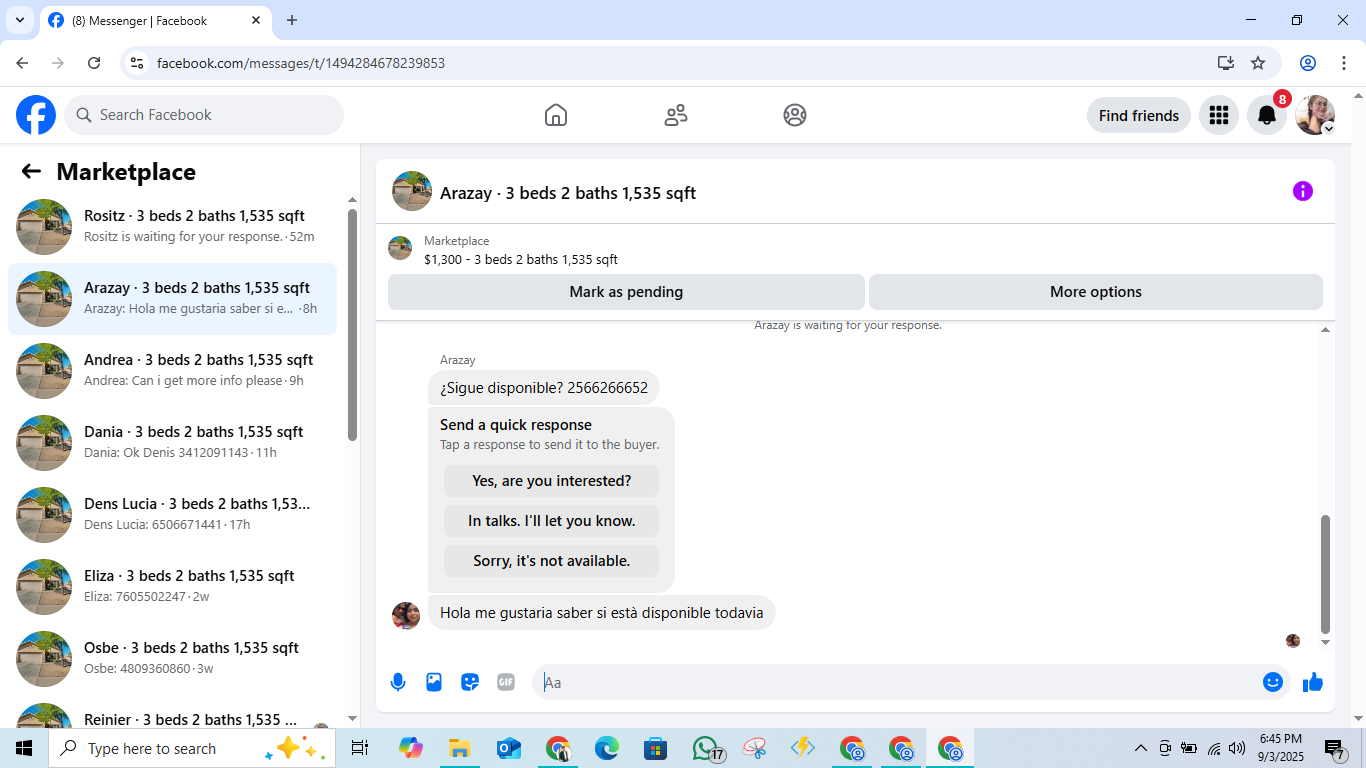The image size is (1366, 768).
Task: Open More options for the listing
Action: point(1096,292)
